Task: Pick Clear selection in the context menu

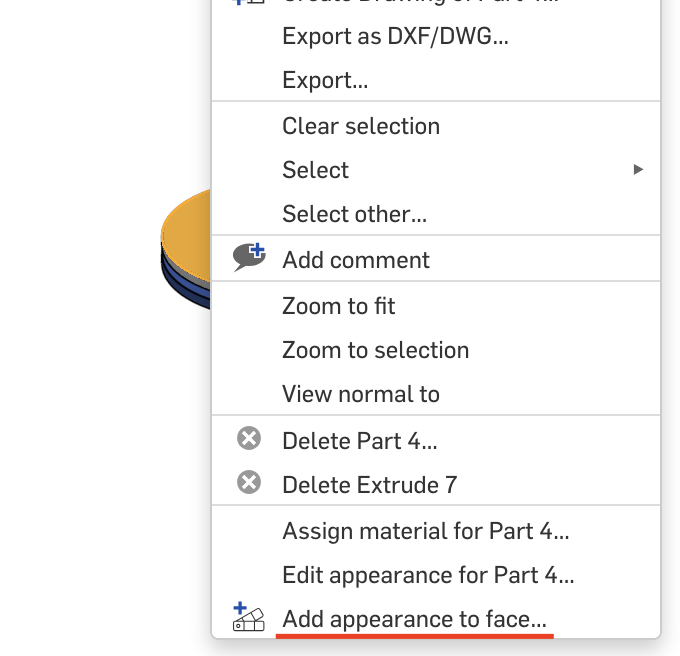Action: point(360,126)
